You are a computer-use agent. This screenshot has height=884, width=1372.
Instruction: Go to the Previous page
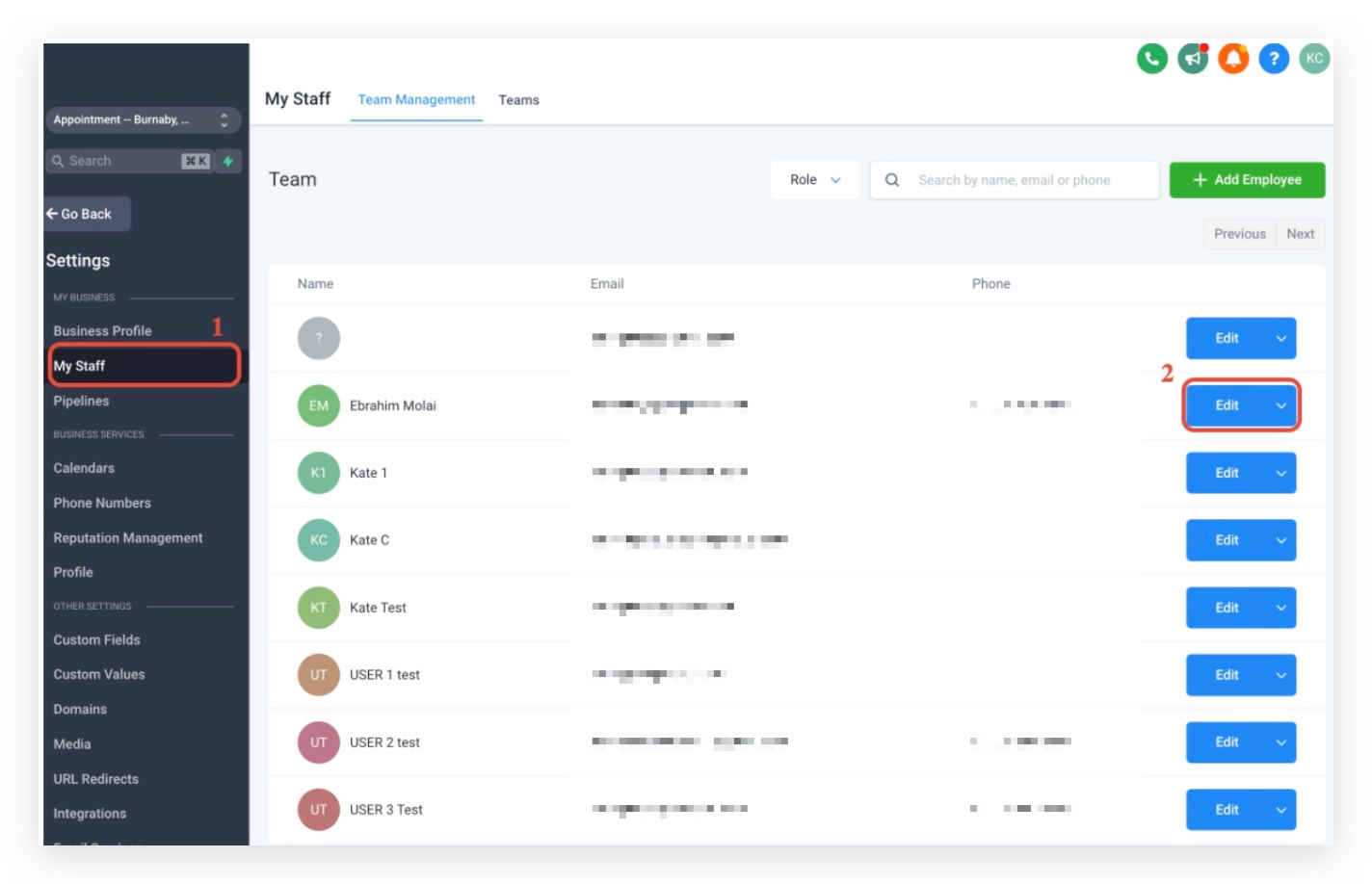pyautogui.click(x=1239, y=234)
